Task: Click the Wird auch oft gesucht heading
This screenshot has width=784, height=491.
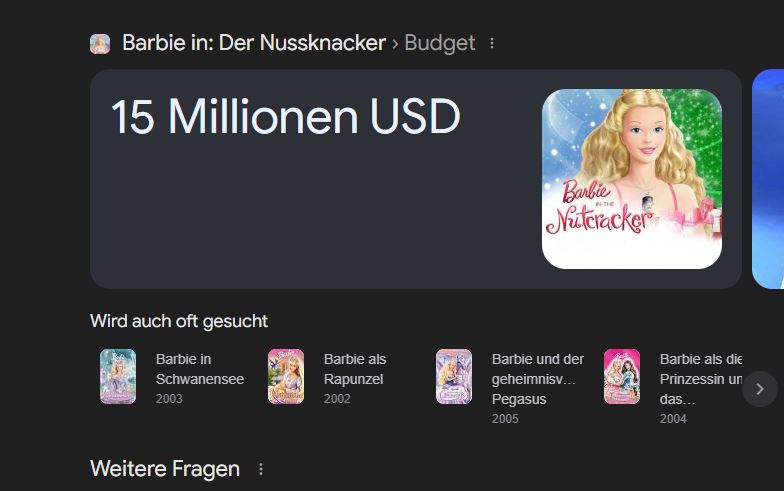Action: 179,321
